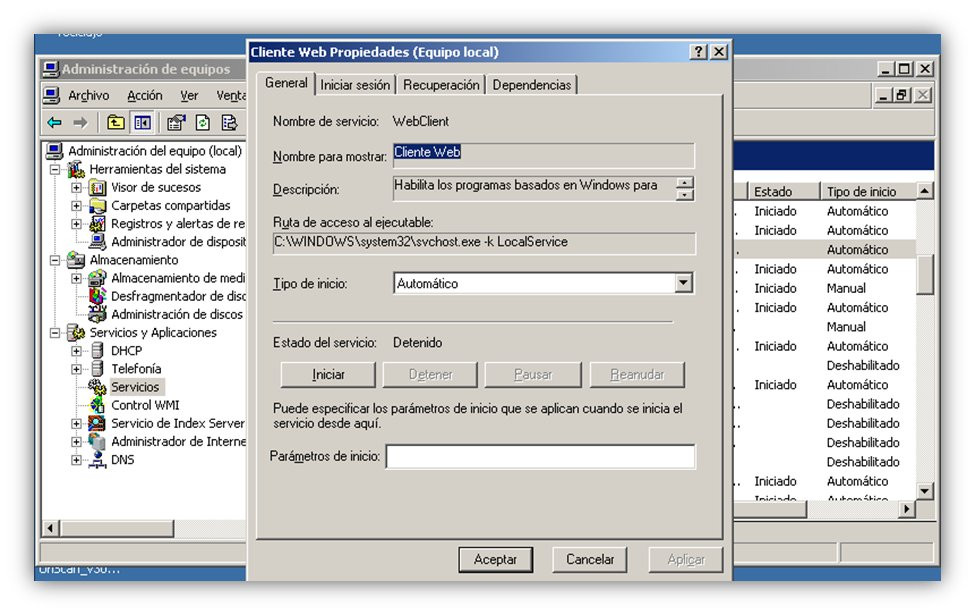975x615 pixels.
Task: Click services list horizontal scroll right arrow
Action: (x=907, y=509)
